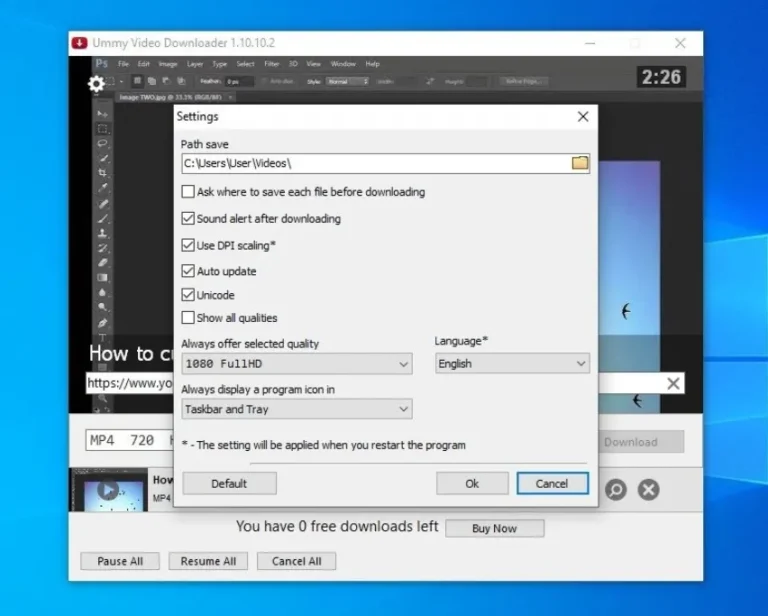This screenshot has height=616, width=768.
Task: Click the play icon on the video thumbnail
Action: [x=108, y=490]
